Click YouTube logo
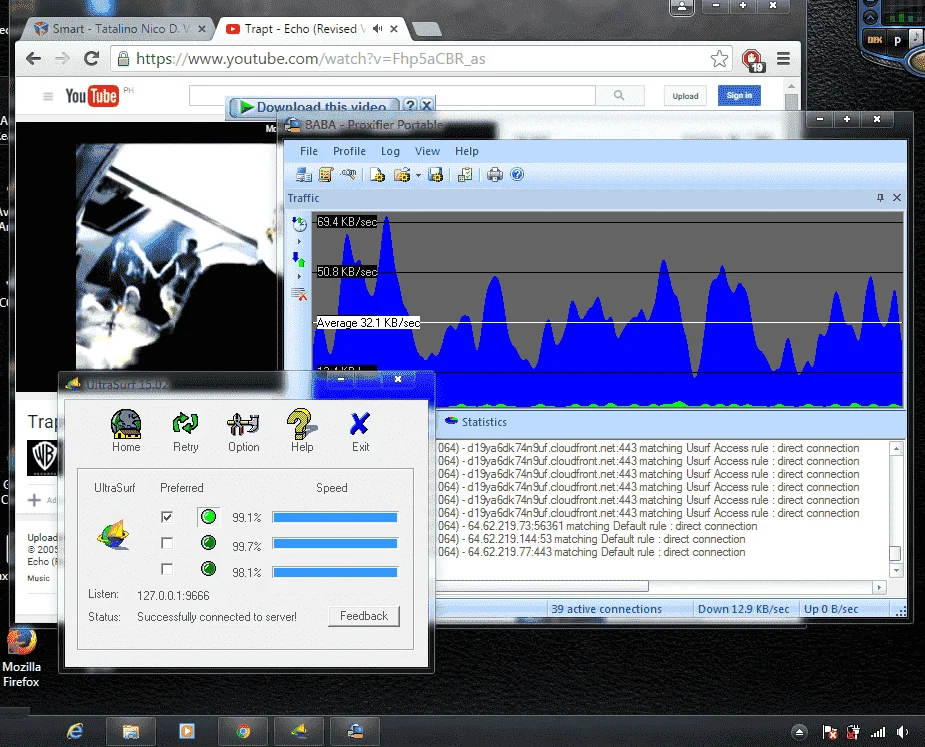The width and height of the screenshot is (925, 747). pyautogui.click(x=92, y=96)
